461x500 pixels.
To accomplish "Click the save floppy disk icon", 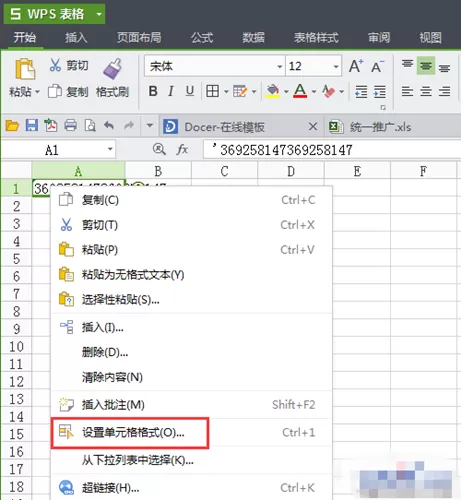I will 32,126.
